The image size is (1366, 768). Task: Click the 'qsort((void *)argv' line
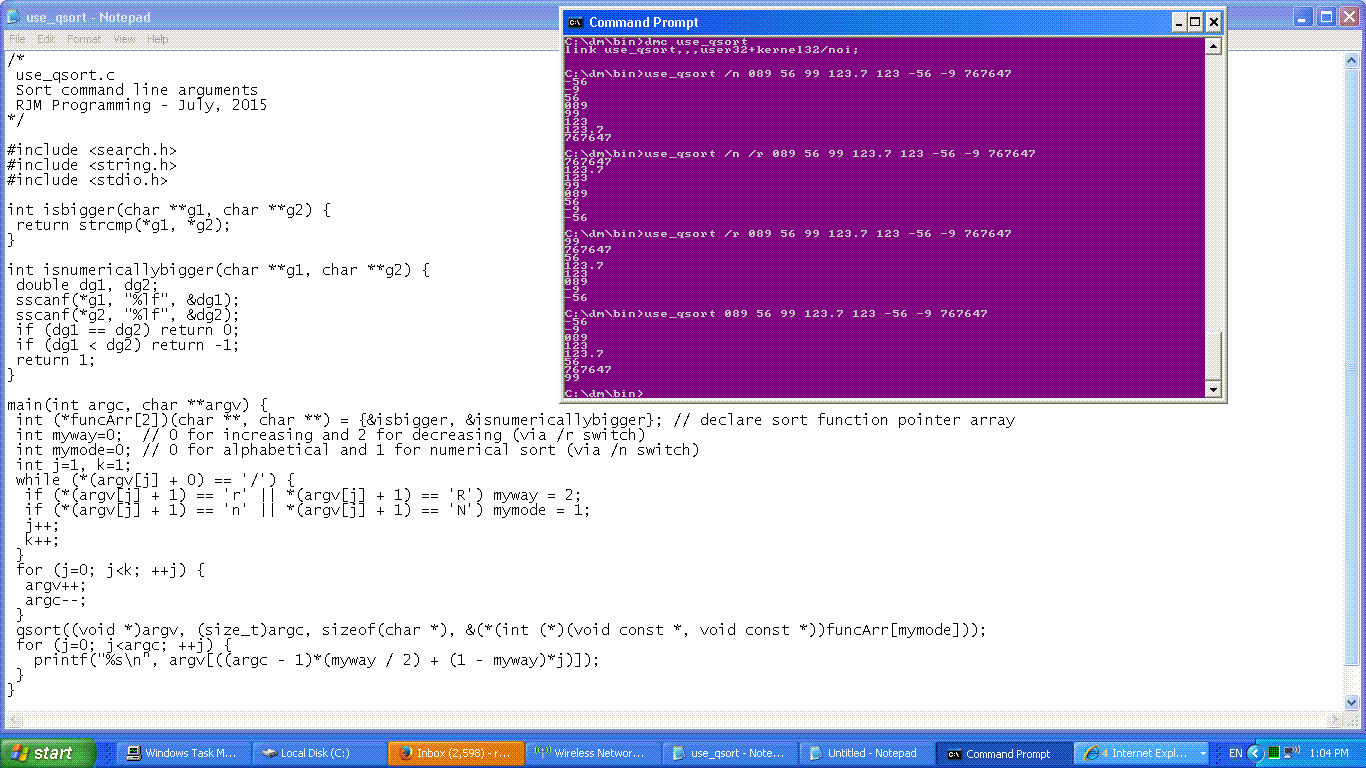click(x=502, y=630)
